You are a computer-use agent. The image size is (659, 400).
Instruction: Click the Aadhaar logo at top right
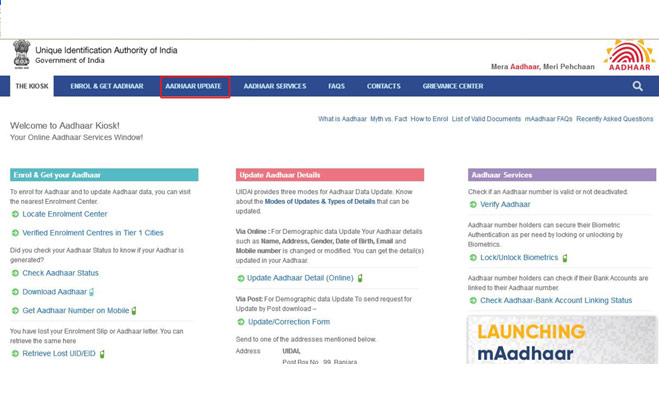[629, 55]
